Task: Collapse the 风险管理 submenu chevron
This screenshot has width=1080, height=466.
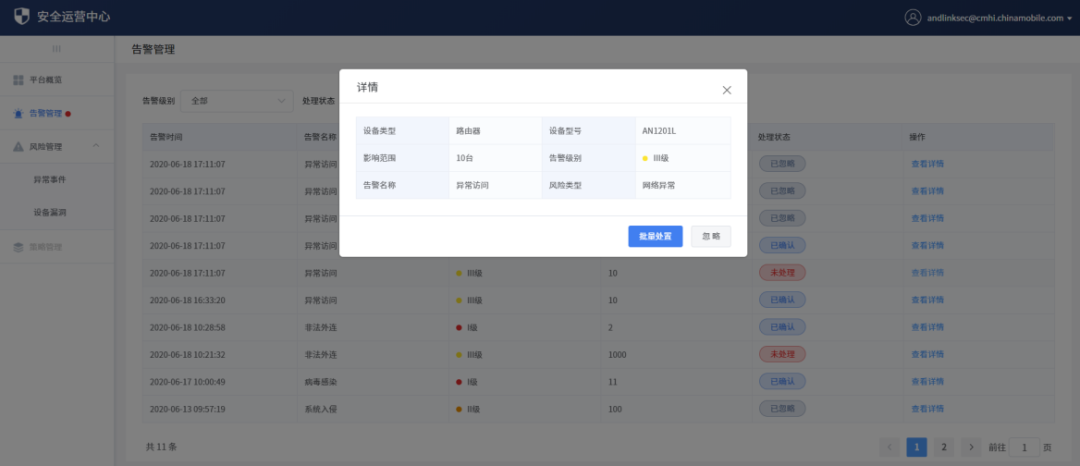Action: 96,146
